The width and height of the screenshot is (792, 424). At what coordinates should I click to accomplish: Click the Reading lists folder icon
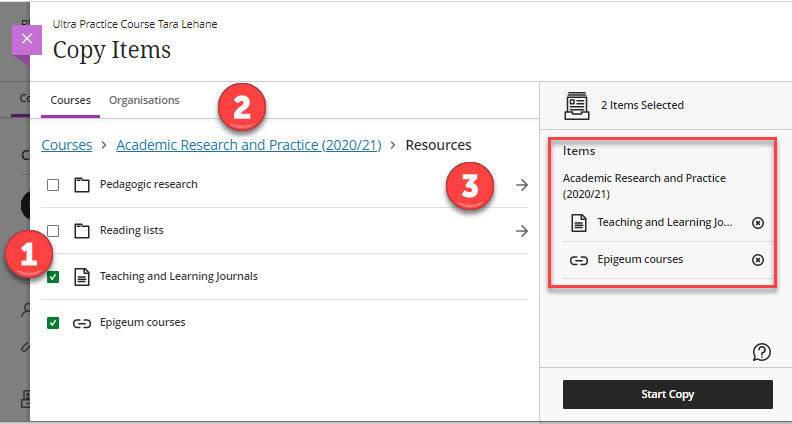81,231
